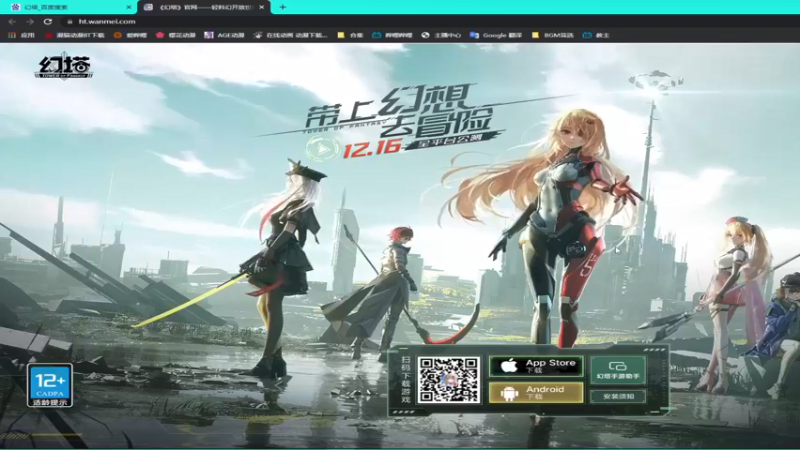
Task: Click the lock icon beside ht.wanmei.com
Action: coord(70,21)
